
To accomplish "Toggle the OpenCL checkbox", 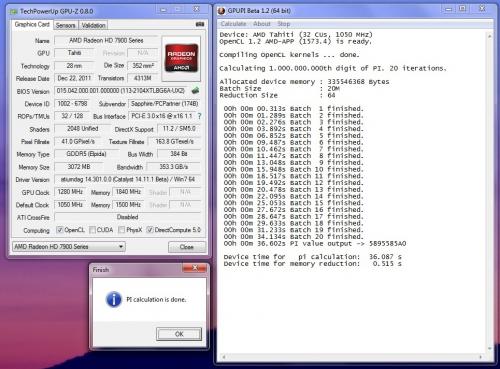I will point(60,230).
